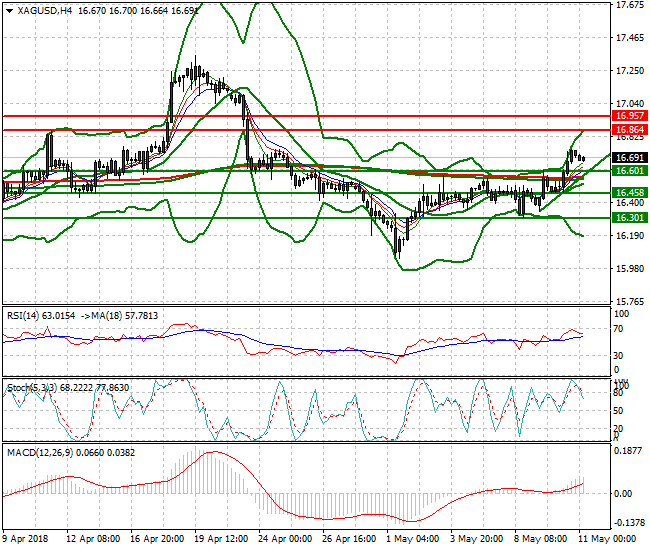This screenshot has width=650, height=550.
Task: Click the -0.1378 value on MACD scale
Action: [x=628, y=523]
